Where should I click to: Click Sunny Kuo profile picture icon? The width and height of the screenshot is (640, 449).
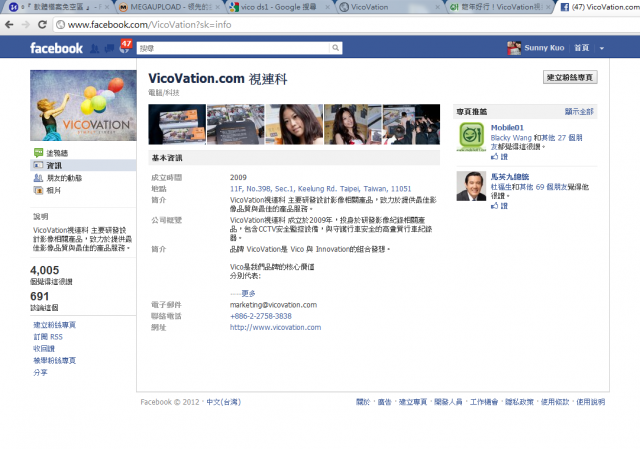pyautogui.click(x=514, y=48)
